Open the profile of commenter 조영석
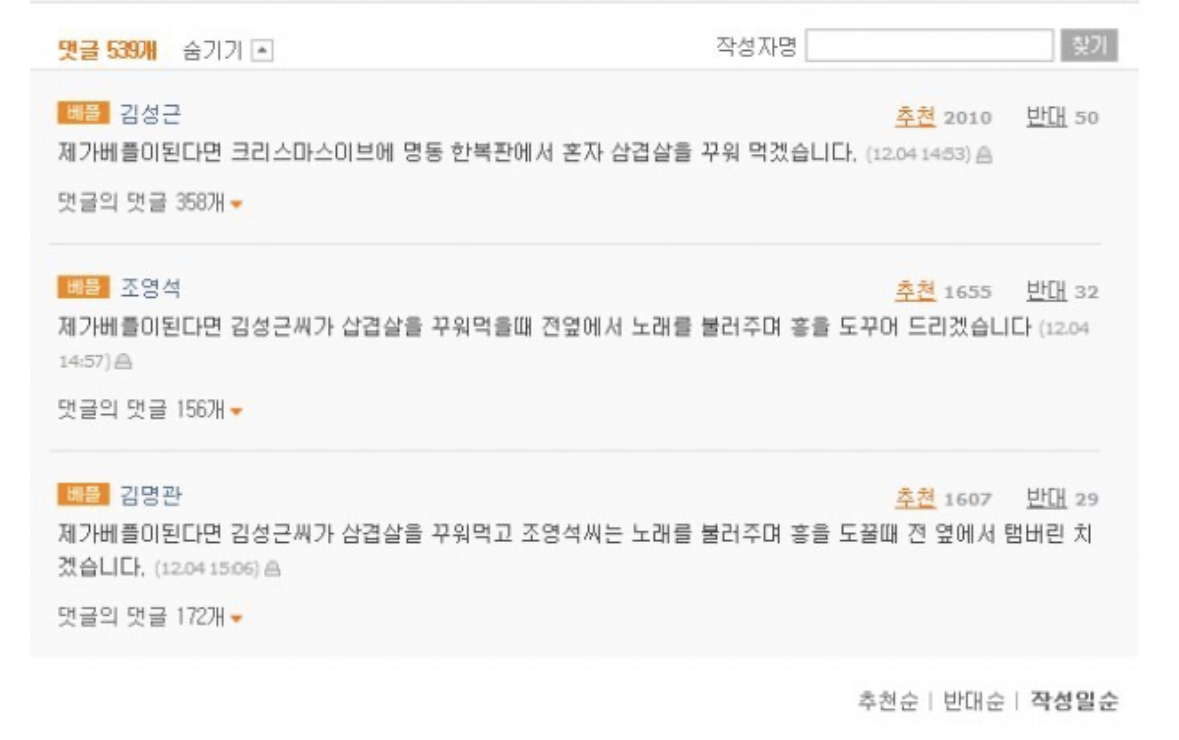The width and height of the screenshot is (1179, 740). [x=150, y=287]
